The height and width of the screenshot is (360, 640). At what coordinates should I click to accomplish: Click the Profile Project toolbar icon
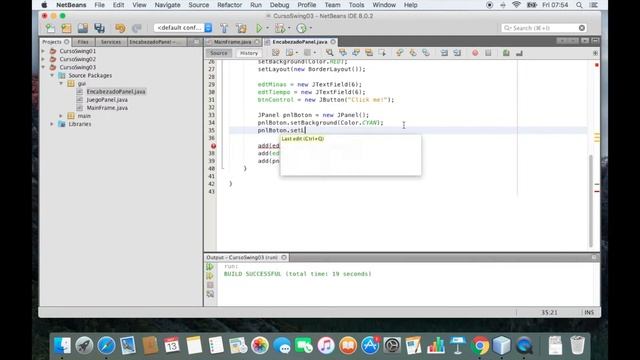tap(301, 28)
